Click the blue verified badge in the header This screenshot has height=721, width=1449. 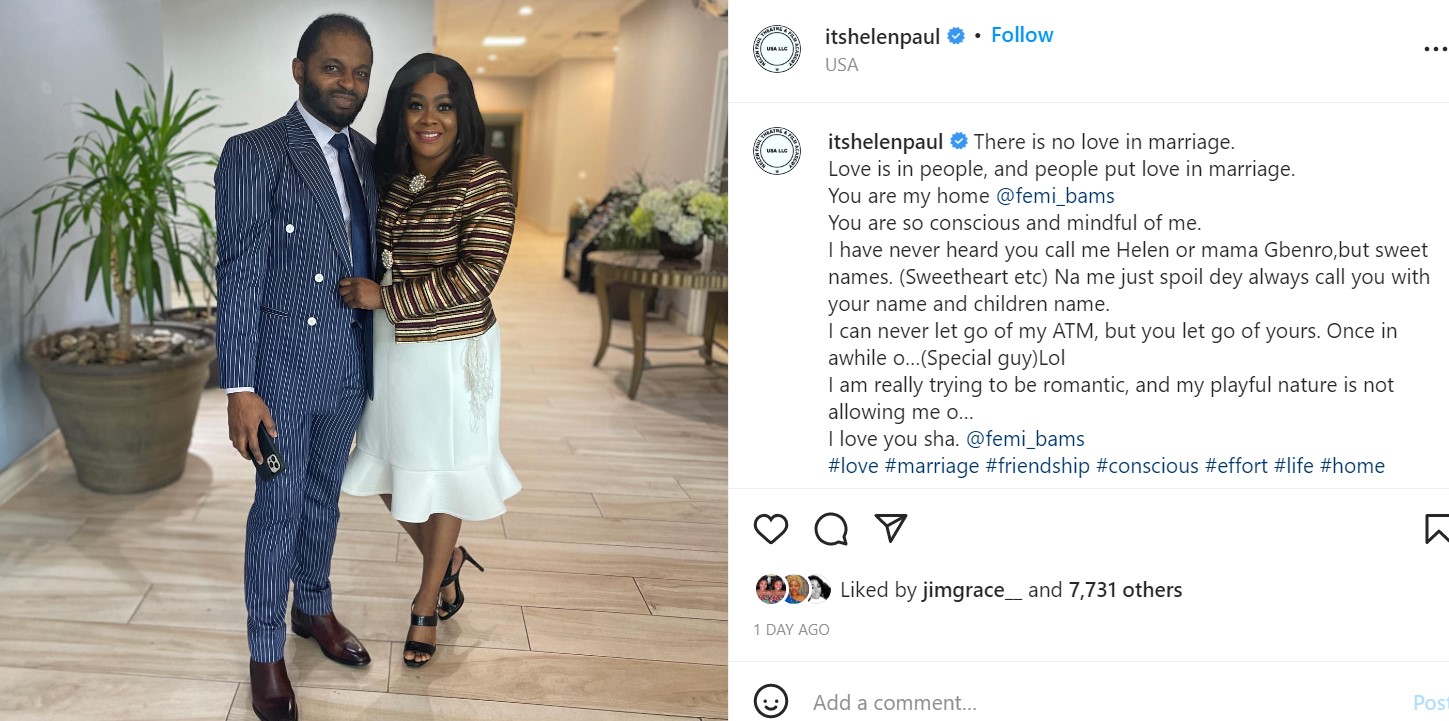pos(956,36)
